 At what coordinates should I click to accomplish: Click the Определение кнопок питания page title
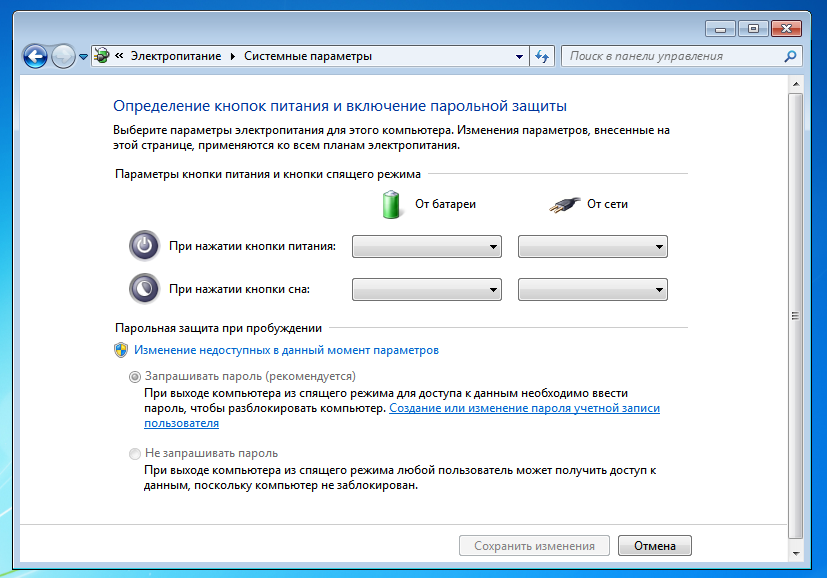click(340, 106)
